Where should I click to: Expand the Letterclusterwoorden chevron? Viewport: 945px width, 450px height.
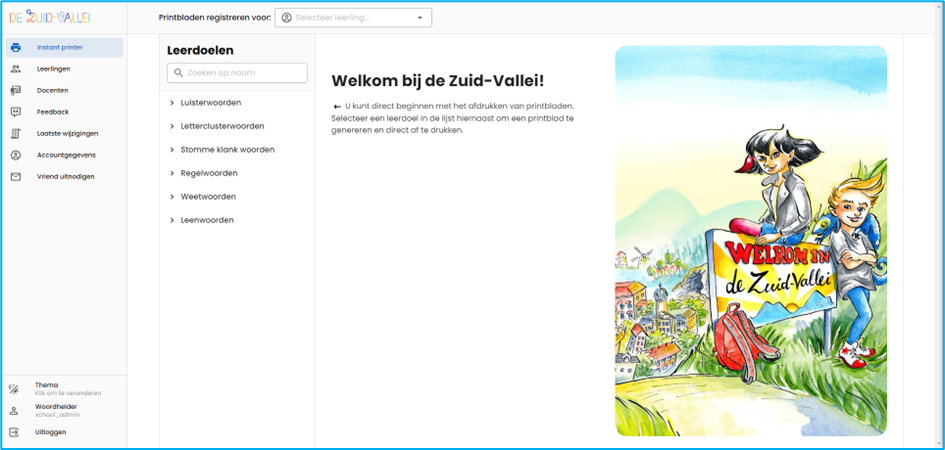(x=172, y=127)
